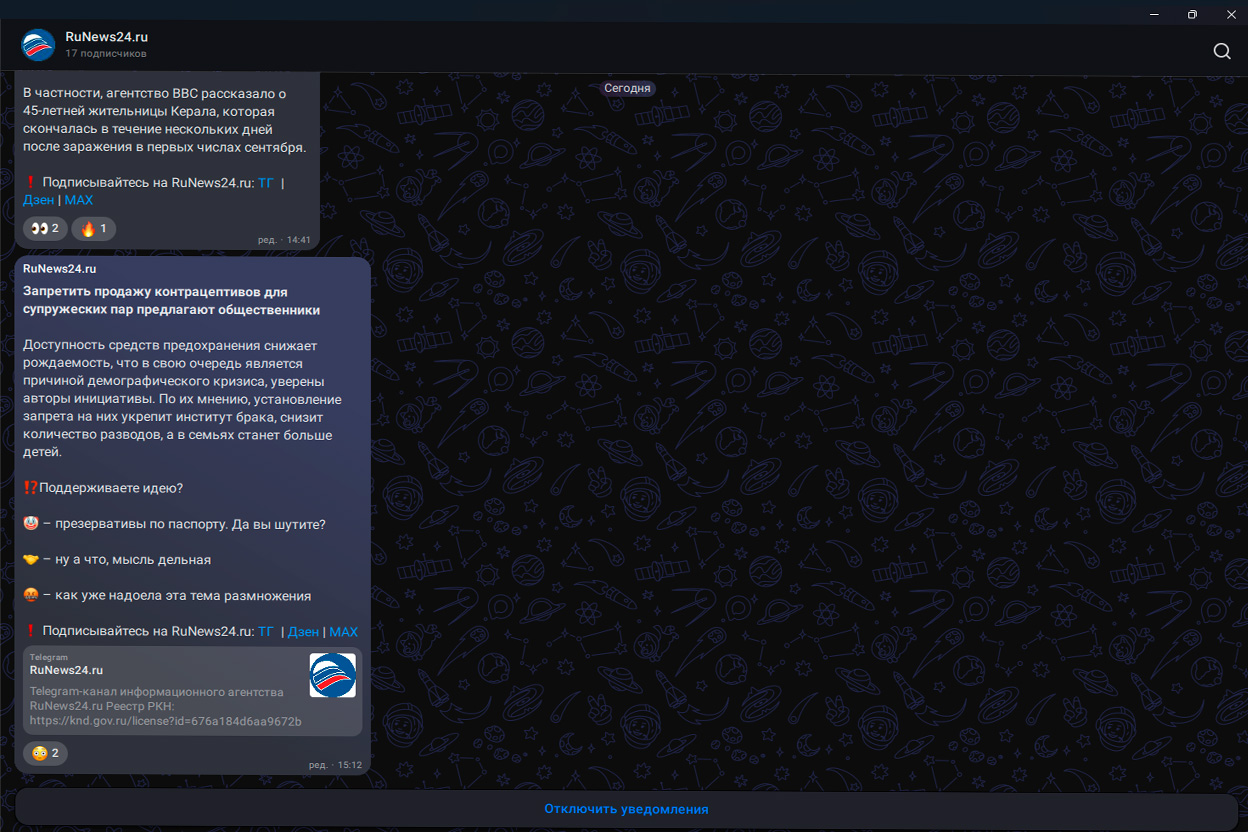The width and height of the screenshot is (1248, 832).
Task: Open channel info via "17 подписчиков" text
Action: pos(106,53)
